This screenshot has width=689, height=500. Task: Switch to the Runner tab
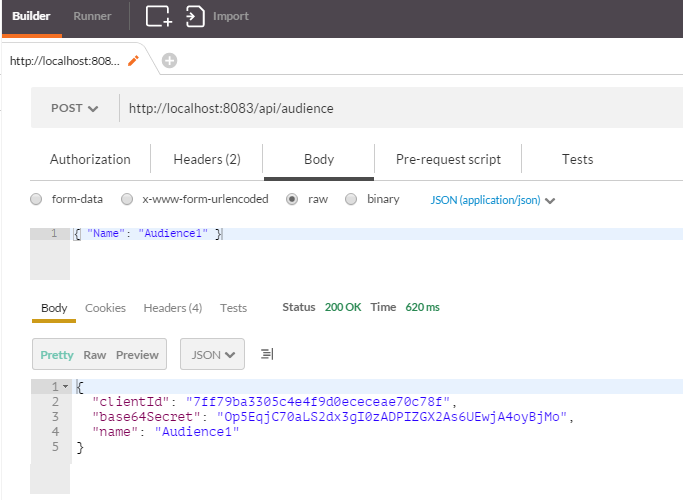(x=92, y=16)
